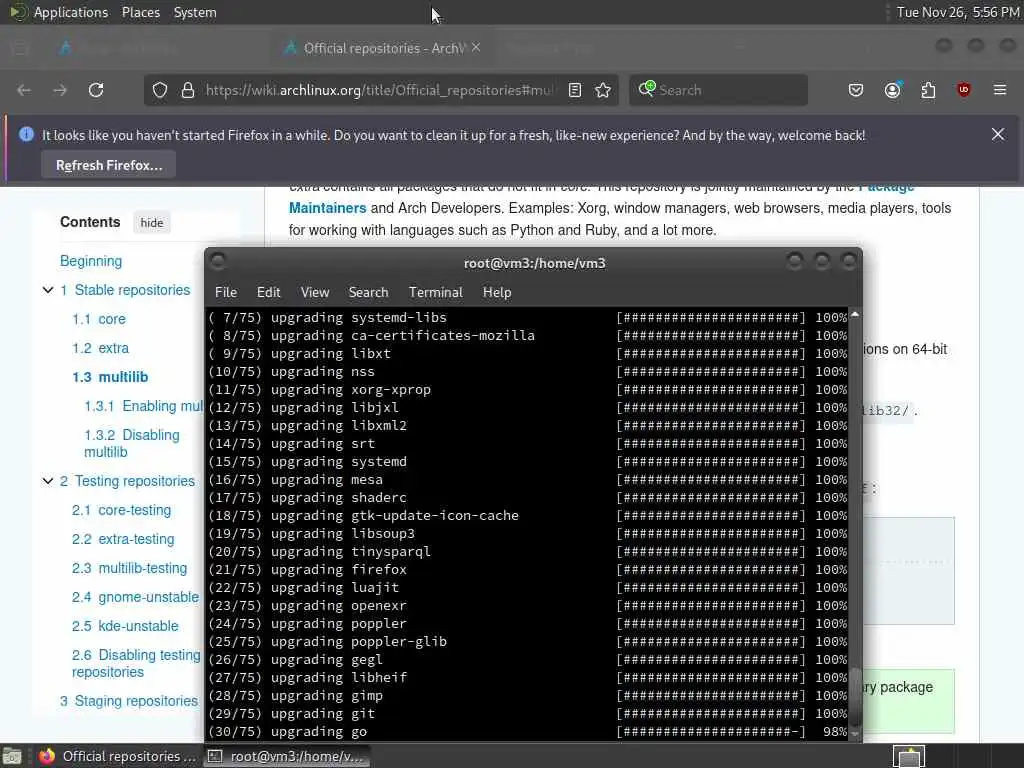
Task: Focus the Firefox Search box
Action: (718, 90)
